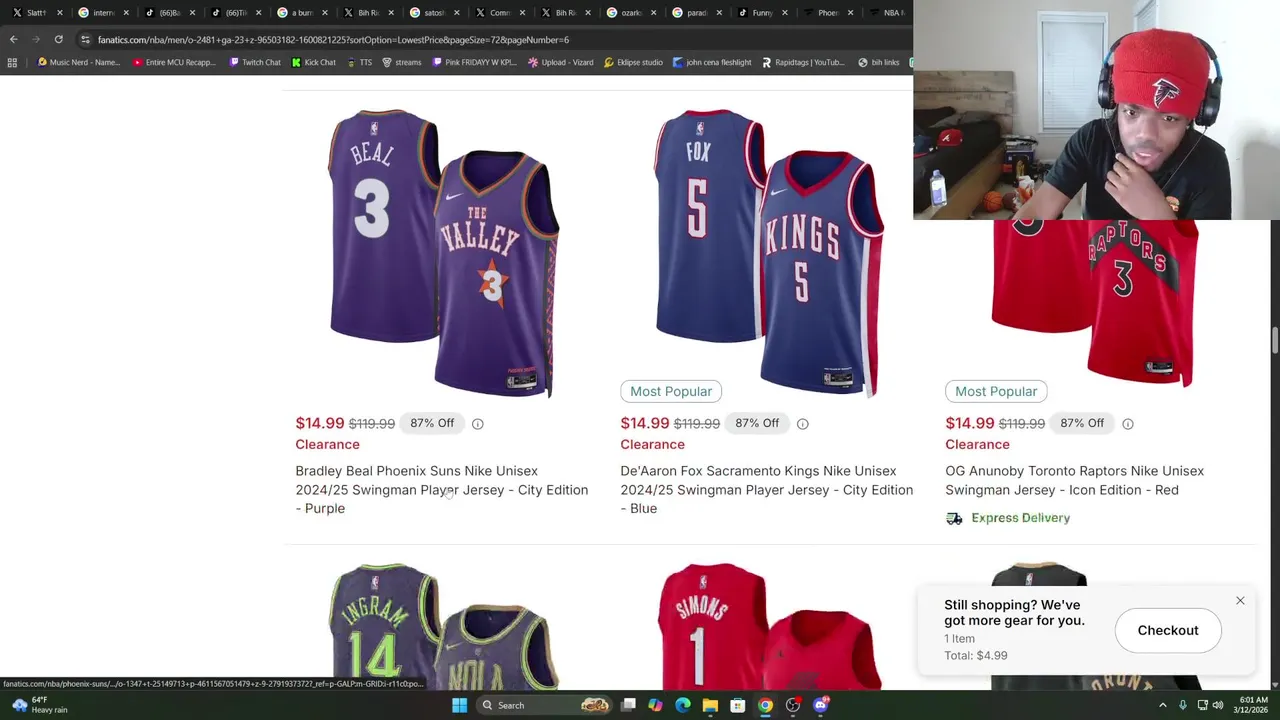Open the TTS bookmark
The image size is (1280, 720).
pyautogui.click(x=359, y=62)
